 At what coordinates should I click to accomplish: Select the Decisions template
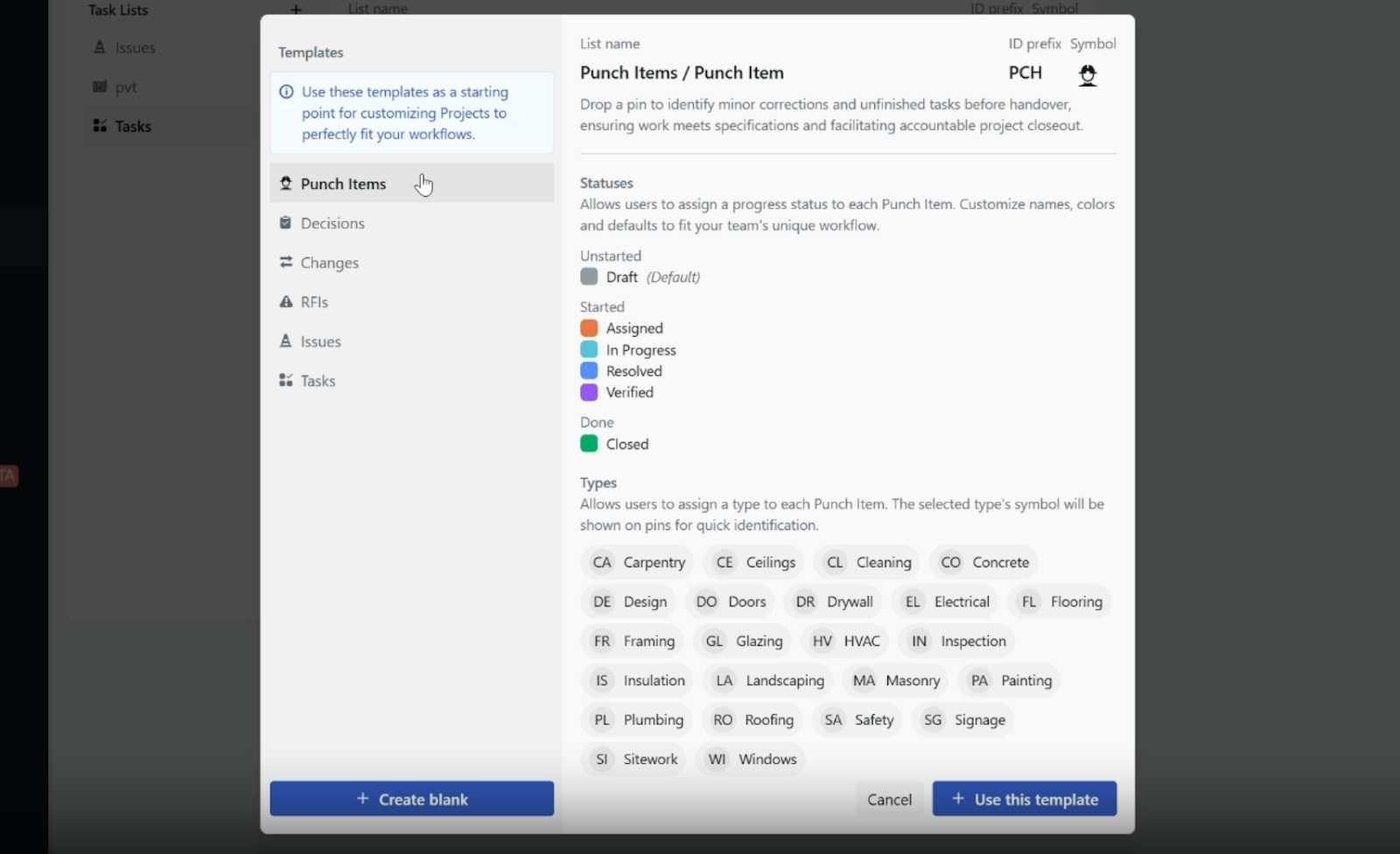(x=411, y=223)
